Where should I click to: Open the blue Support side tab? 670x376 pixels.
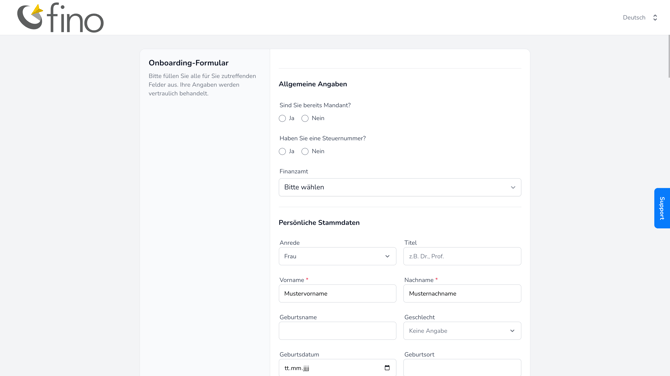[662, 208]
